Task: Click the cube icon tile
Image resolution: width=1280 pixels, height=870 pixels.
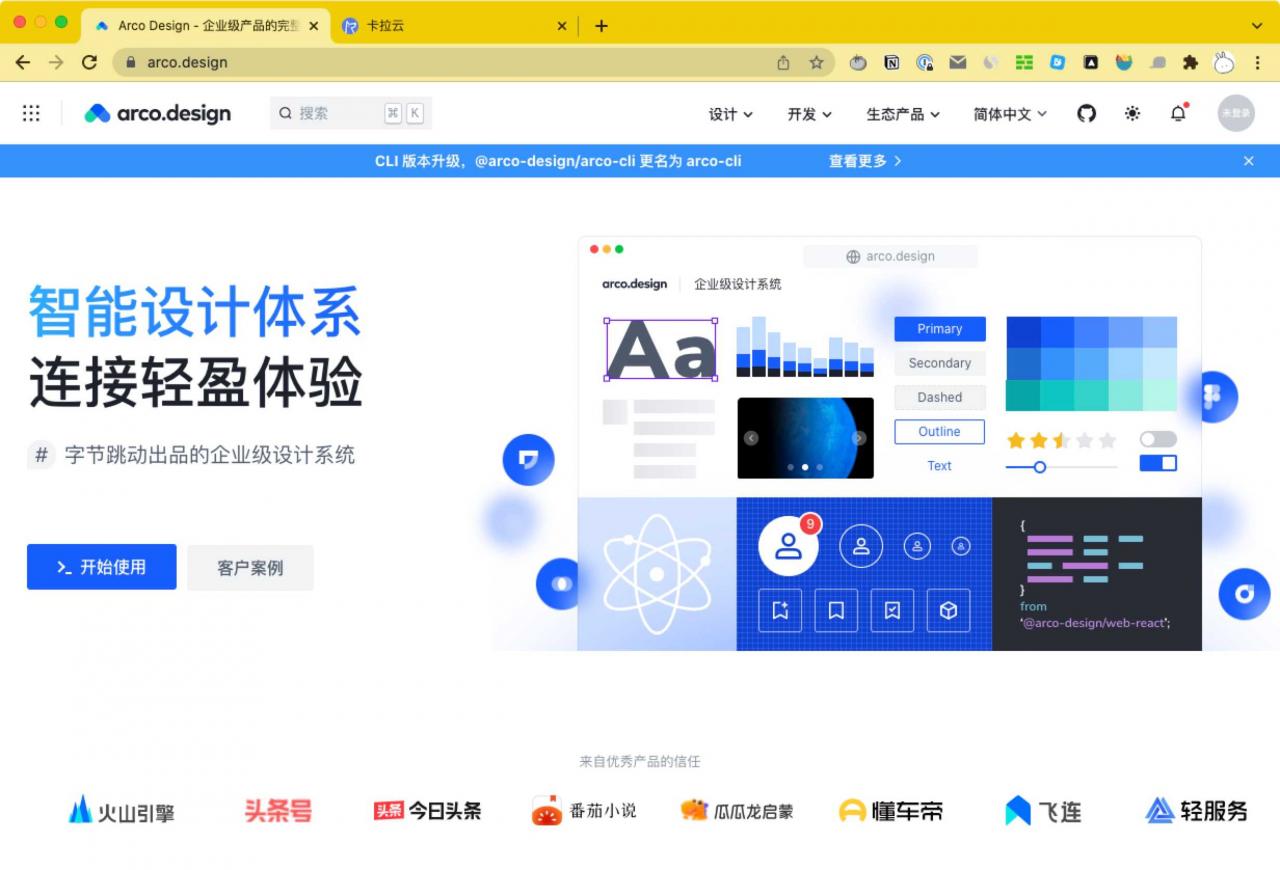Action: (948, 610)
